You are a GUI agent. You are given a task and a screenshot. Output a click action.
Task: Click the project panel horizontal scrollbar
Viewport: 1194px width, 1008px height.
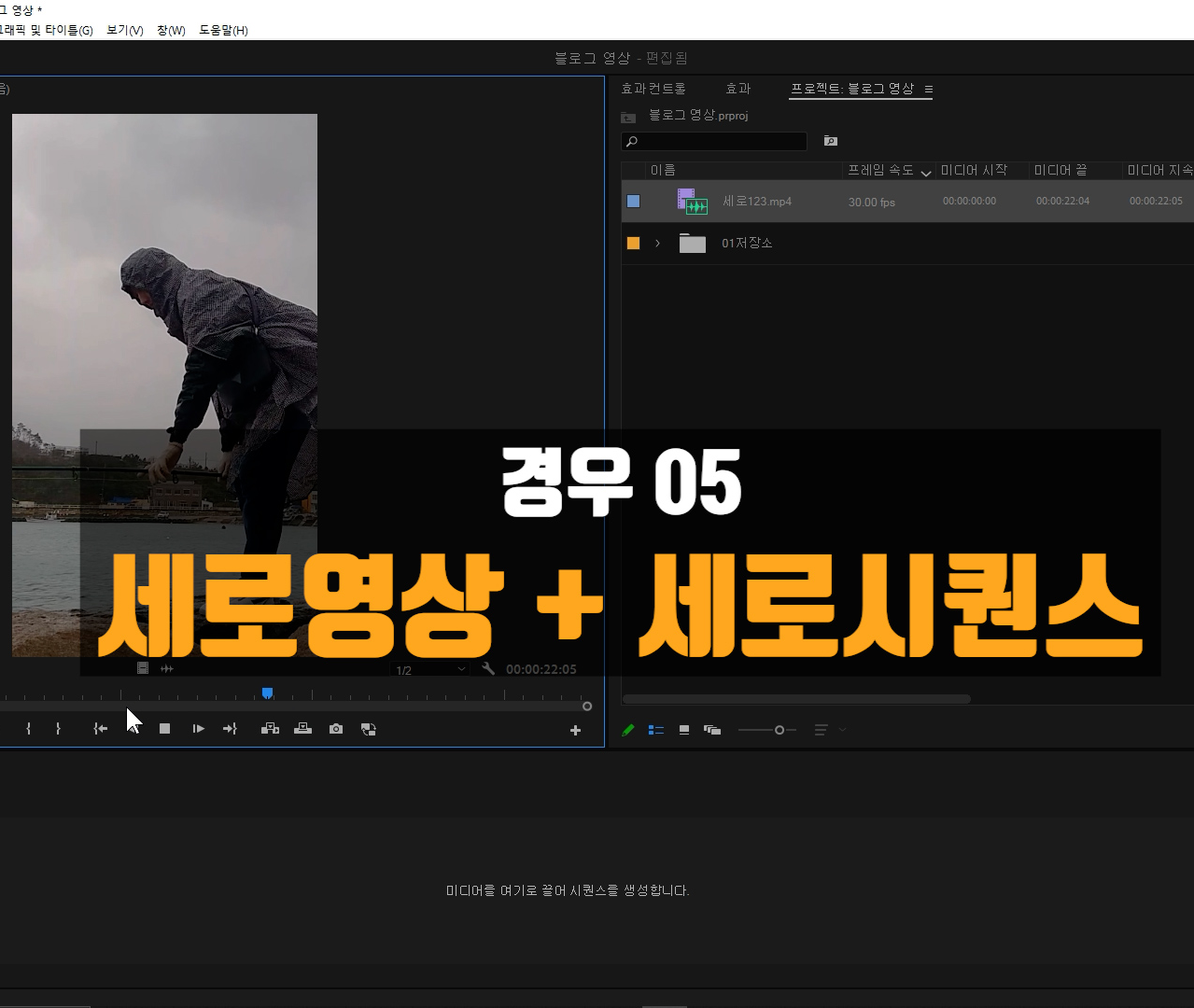click(796, 698)
